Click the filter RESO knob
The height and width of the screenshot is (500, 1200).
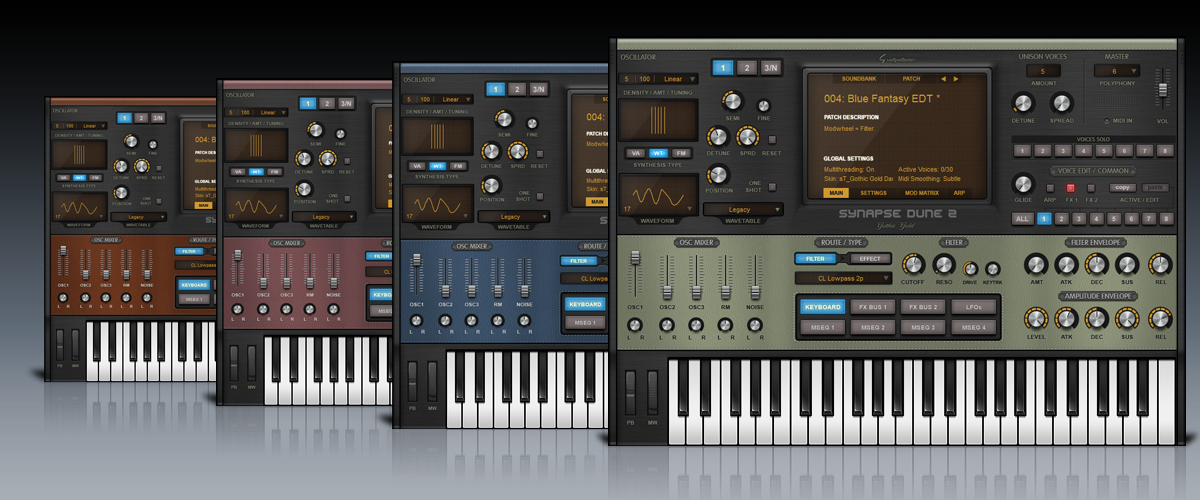[x=943, y=263]
